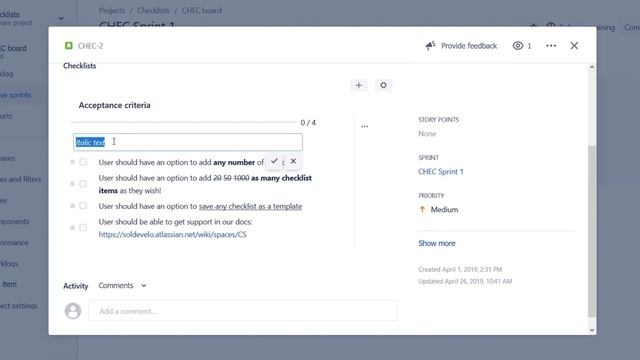Open the Acceptance criteria ellipsis menu
Screen dimensions: 640x360
pos(364,127)
